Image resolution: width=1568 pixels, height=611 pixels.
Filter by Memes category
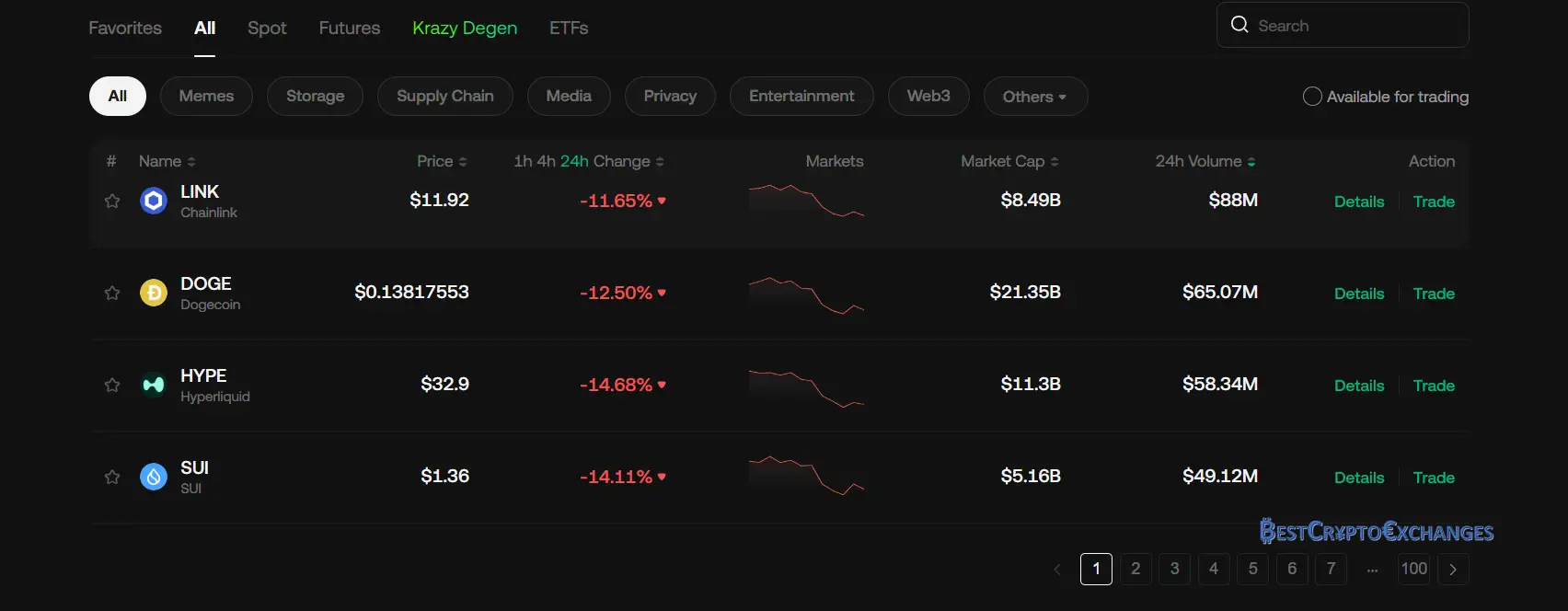pos(206,96)
